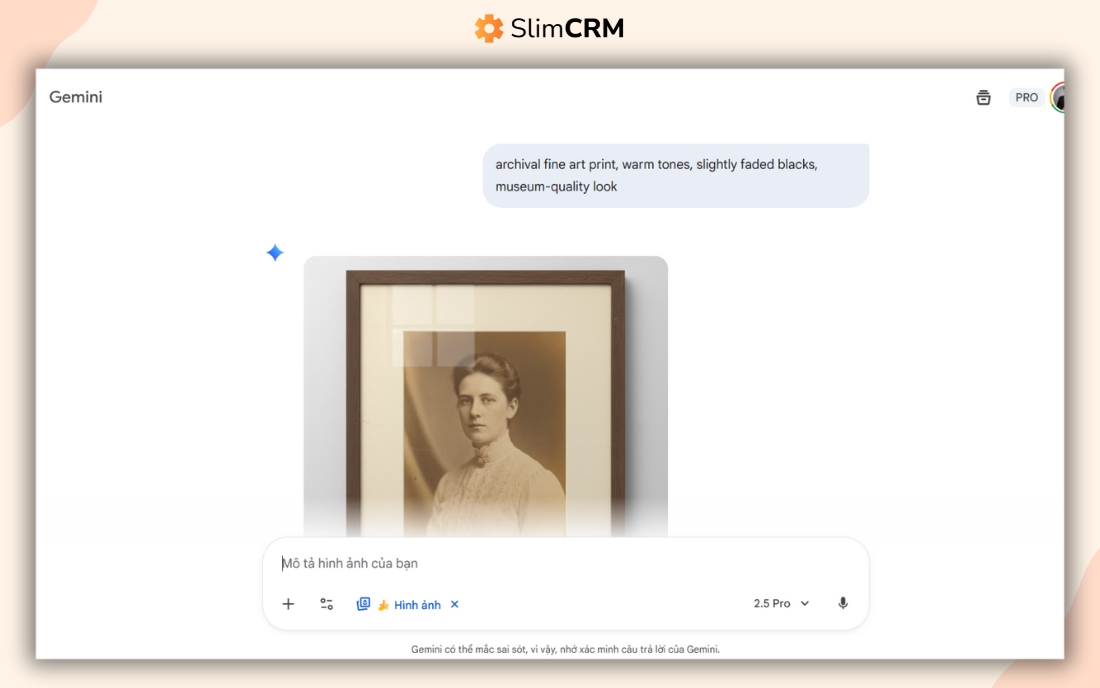Open the temporary chat icon near PRO
The width and height of the screenshot is (1100, 688).
point(984,97)
